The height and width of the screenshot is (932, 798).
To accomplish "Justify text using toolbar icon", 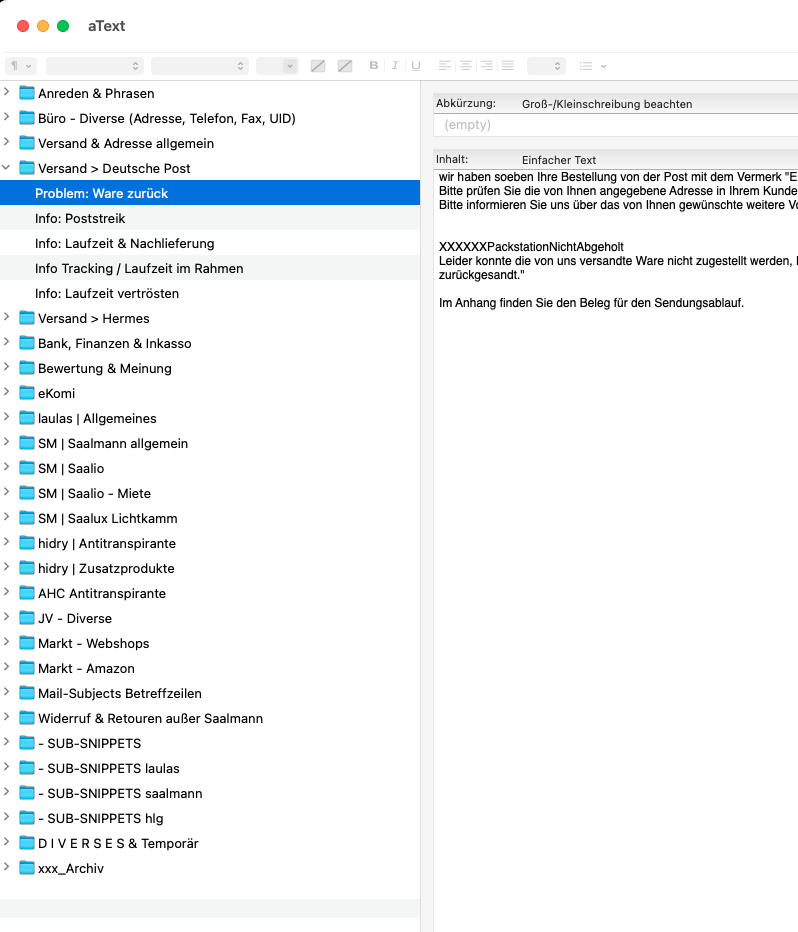I will point(508,66).
